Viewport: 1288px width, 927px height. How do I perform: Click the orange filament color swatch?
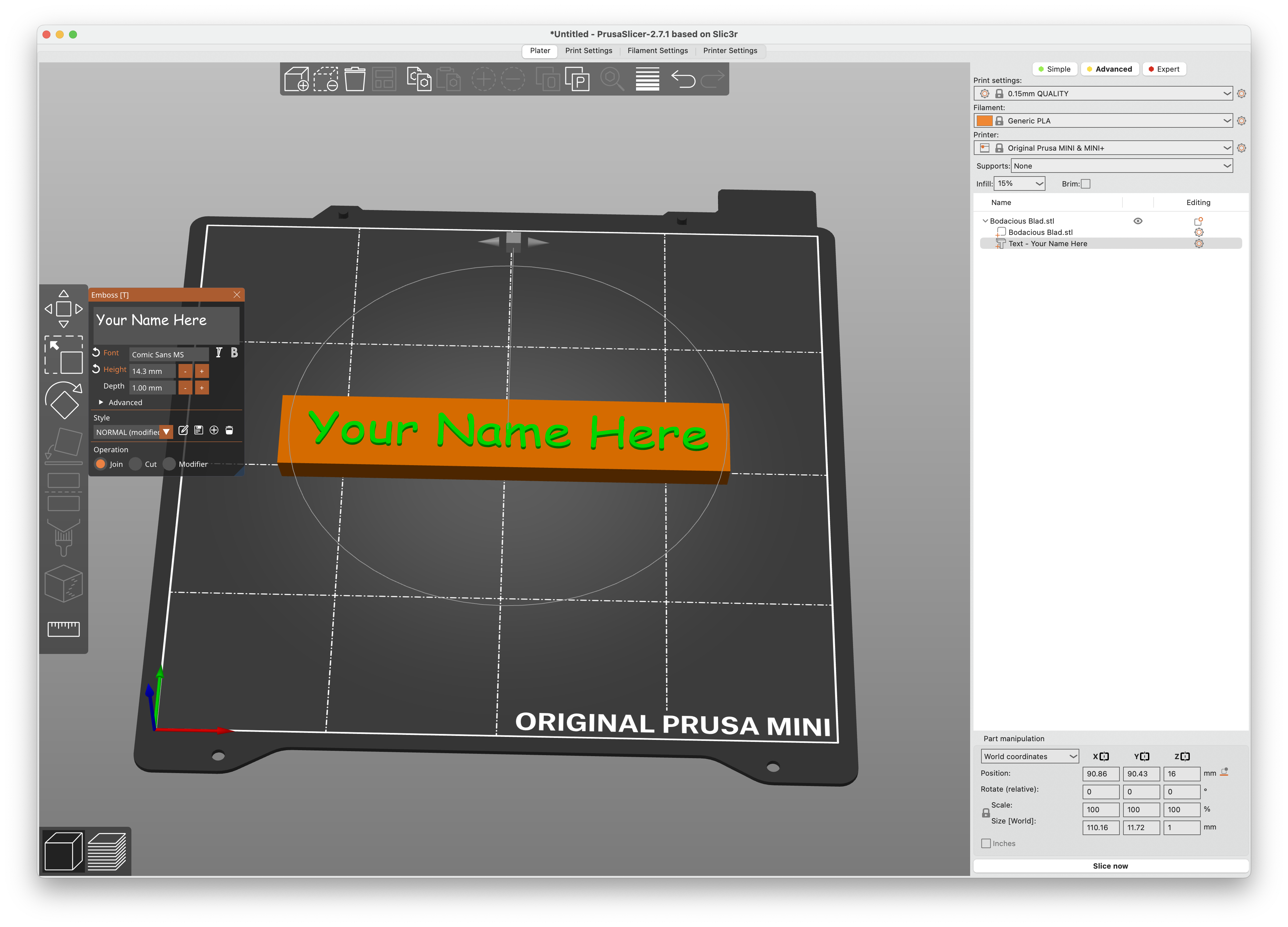[985, 120]
